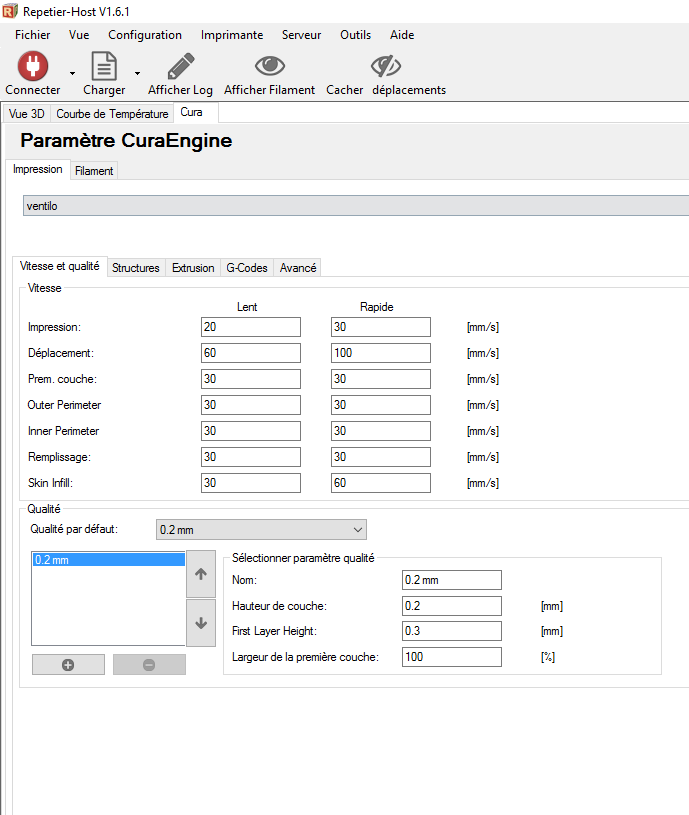Add a new quality profile with plus button
The width and height of the screenshot is (689, 815).
click(68, 665)
